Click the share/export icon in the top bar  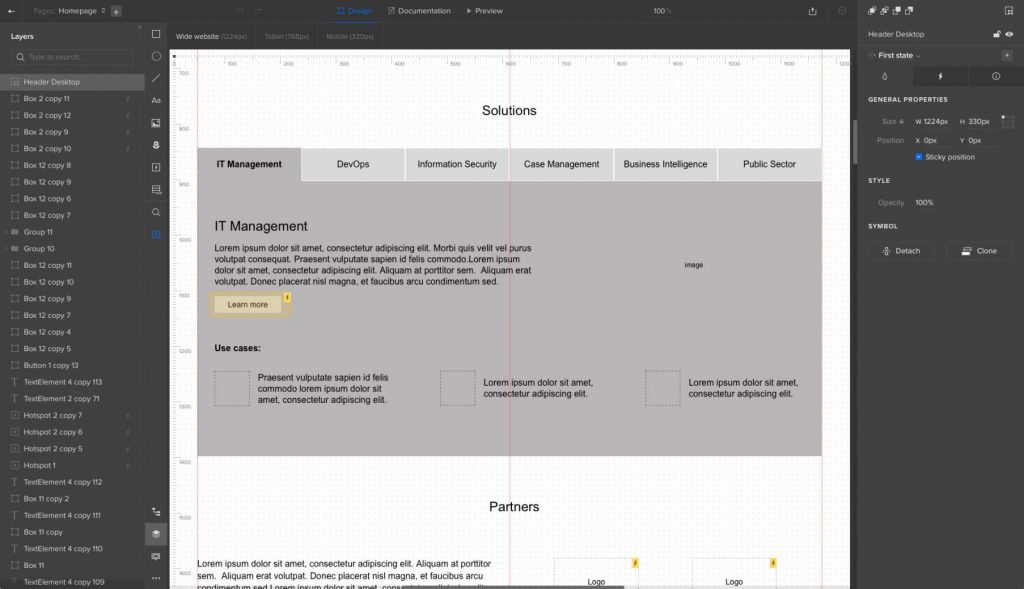pyautogui.click(x=812, y=11)
